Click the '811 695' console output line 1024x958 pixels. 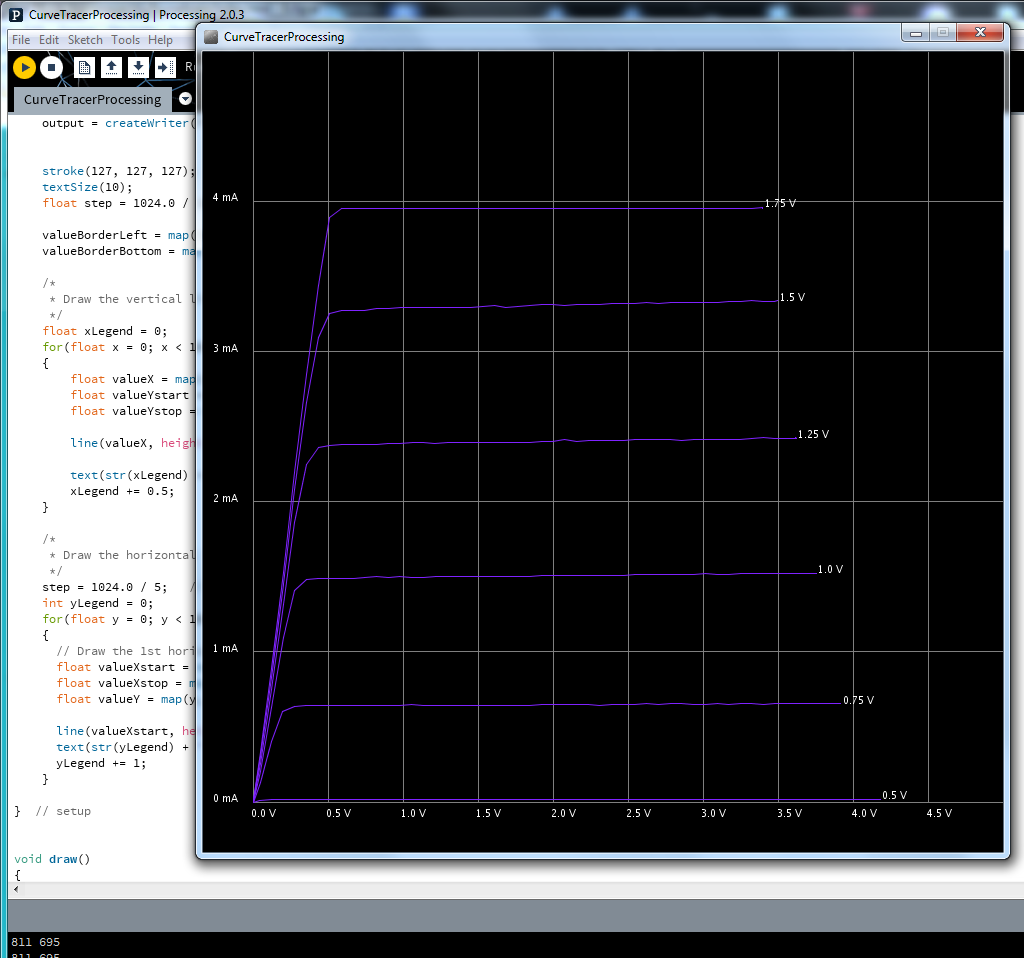[35, 942]
